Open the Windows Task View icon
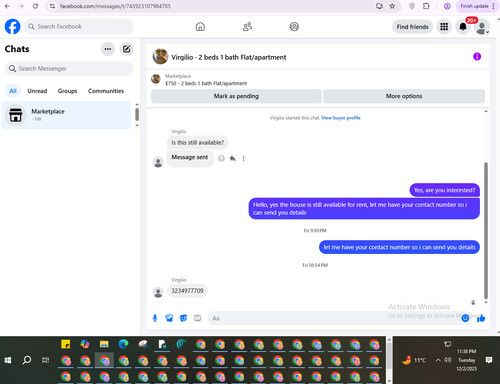This screenshot has height=384, width=500. (45, 360)
